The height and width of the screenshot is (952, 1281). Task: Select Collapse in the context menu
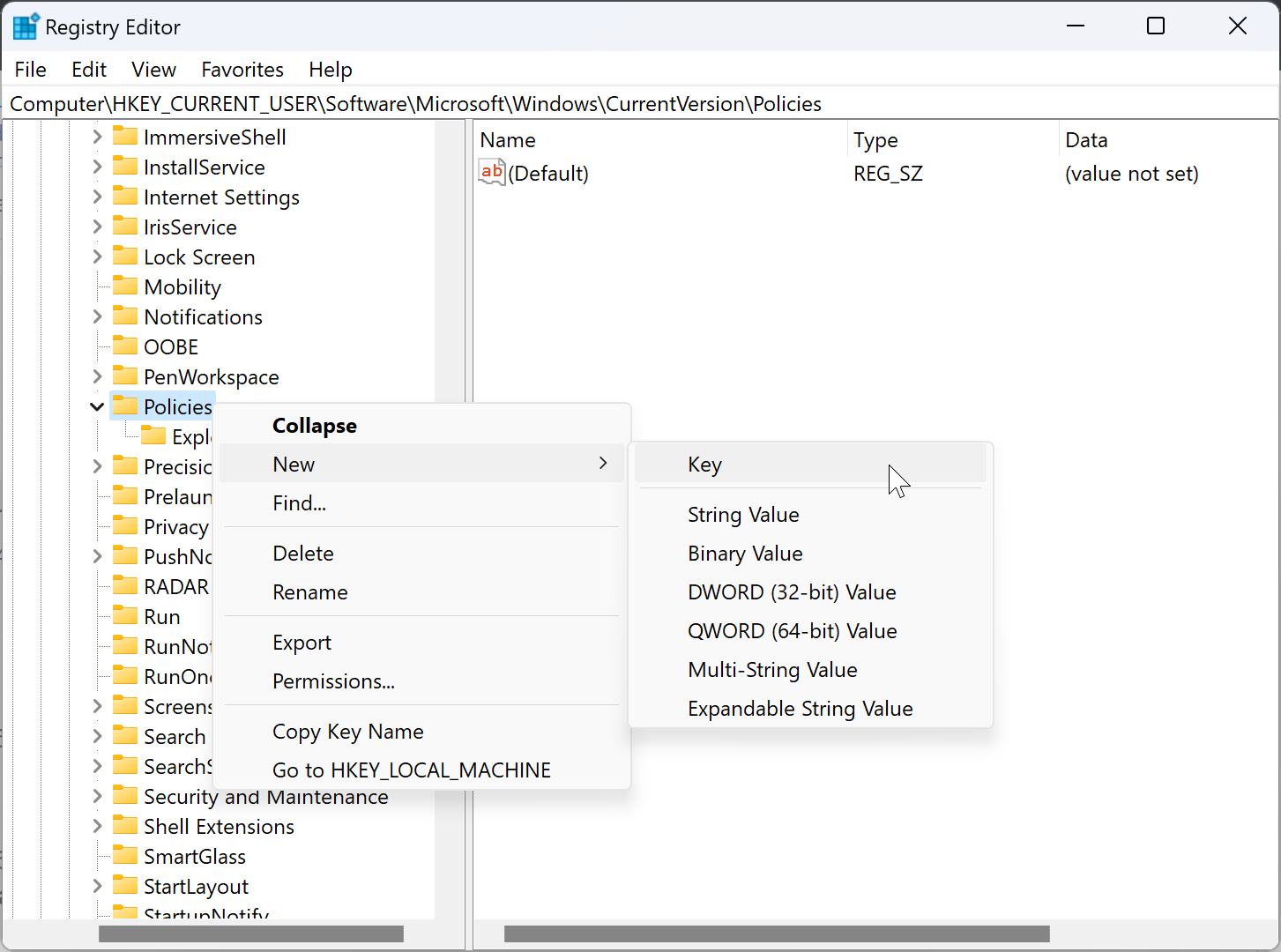pyautogui.click(x=421, y=425)
